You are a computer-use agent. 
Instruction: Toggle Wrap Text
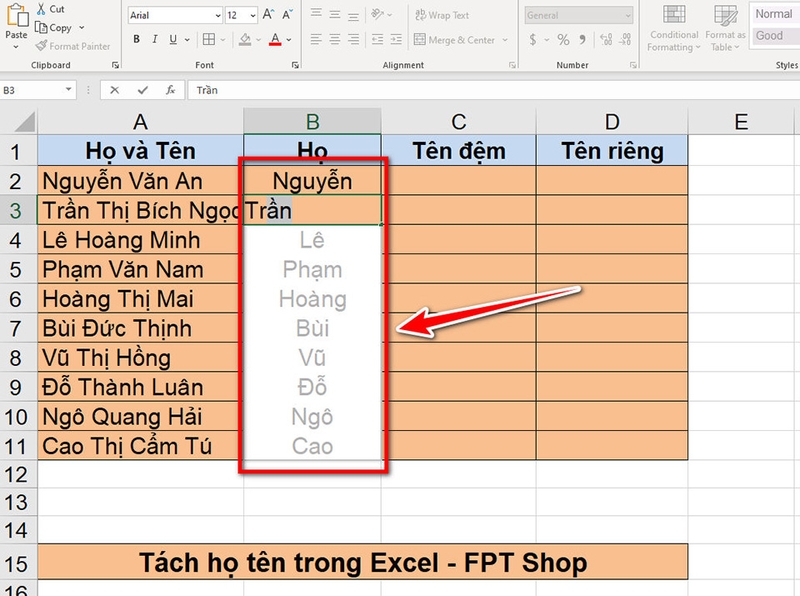[x=442, y=15]
